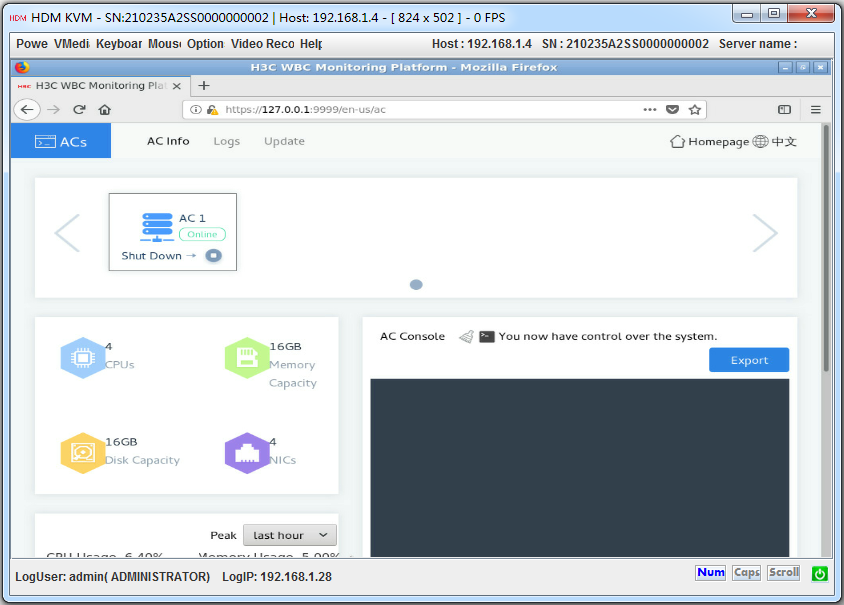
Task: Select the AC 1 card
Action: click(173, 232)
